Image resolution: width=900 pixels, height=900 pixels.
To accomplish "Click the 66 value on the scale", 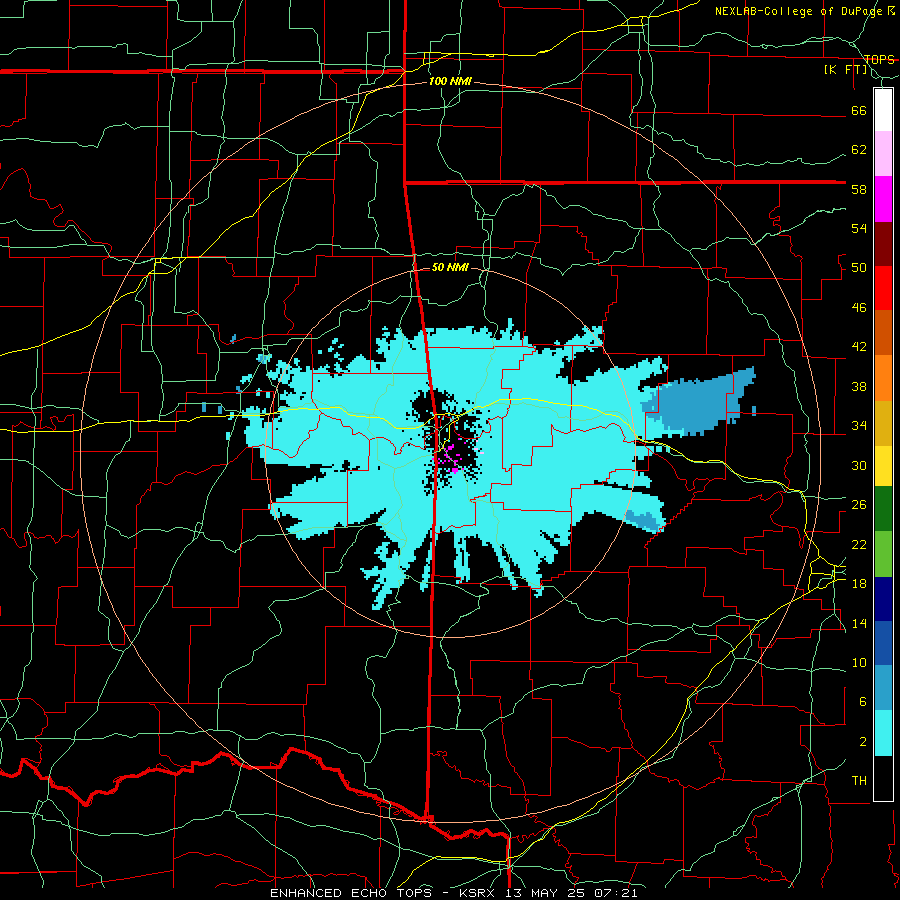I will pos(859,110).
